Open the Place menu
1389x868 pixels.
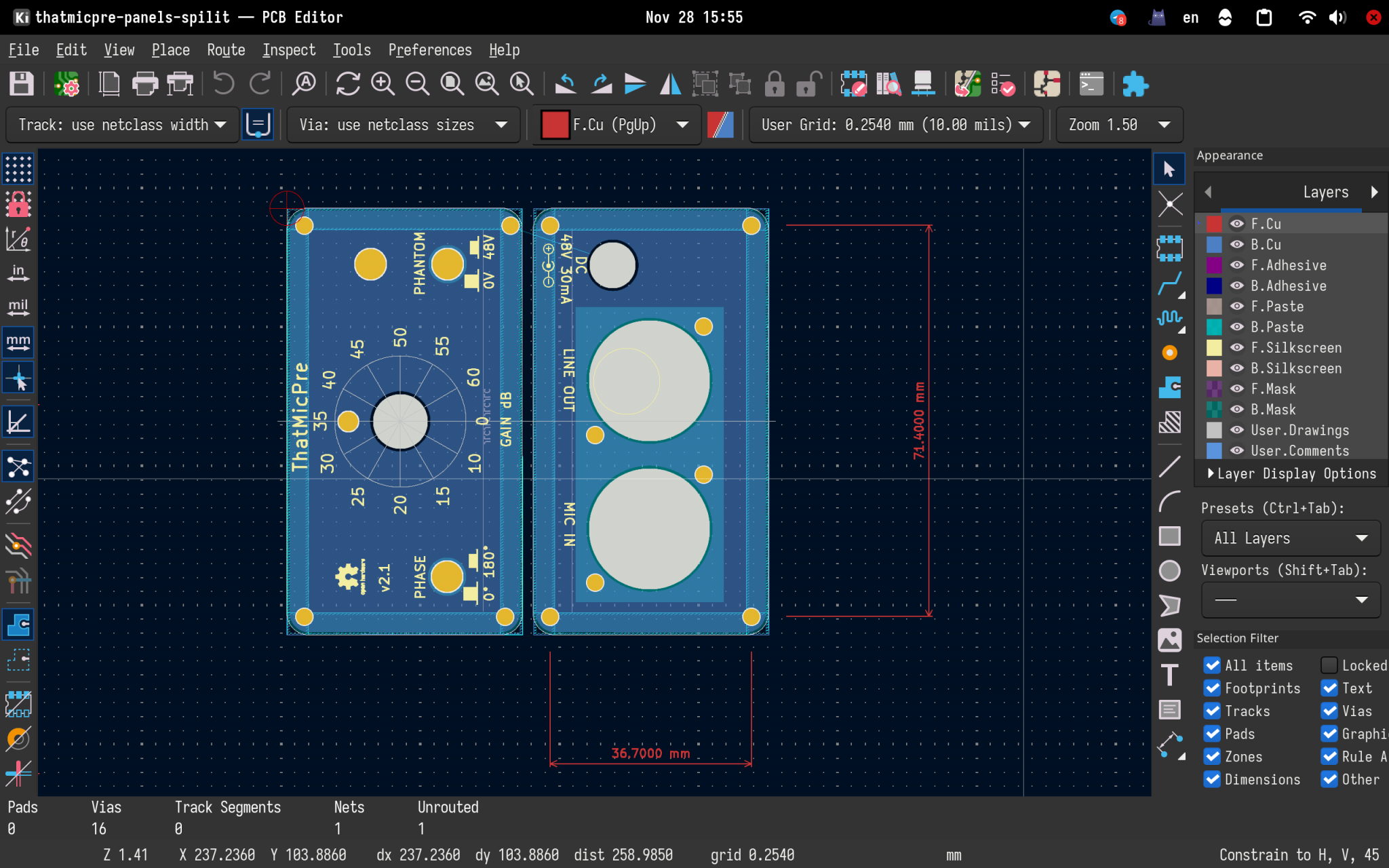coord(170,50)
